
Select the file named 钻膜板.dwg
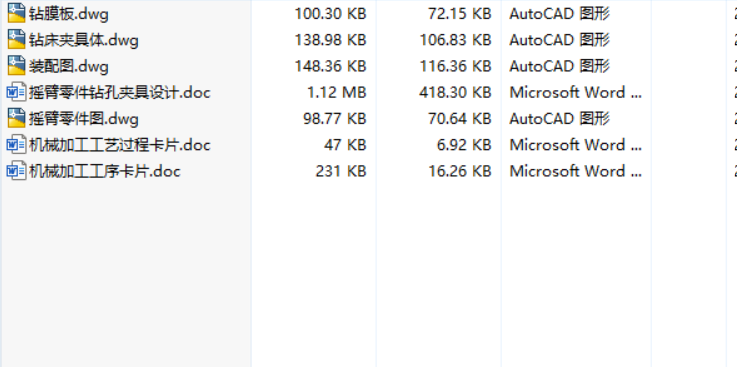click(69, 14)
